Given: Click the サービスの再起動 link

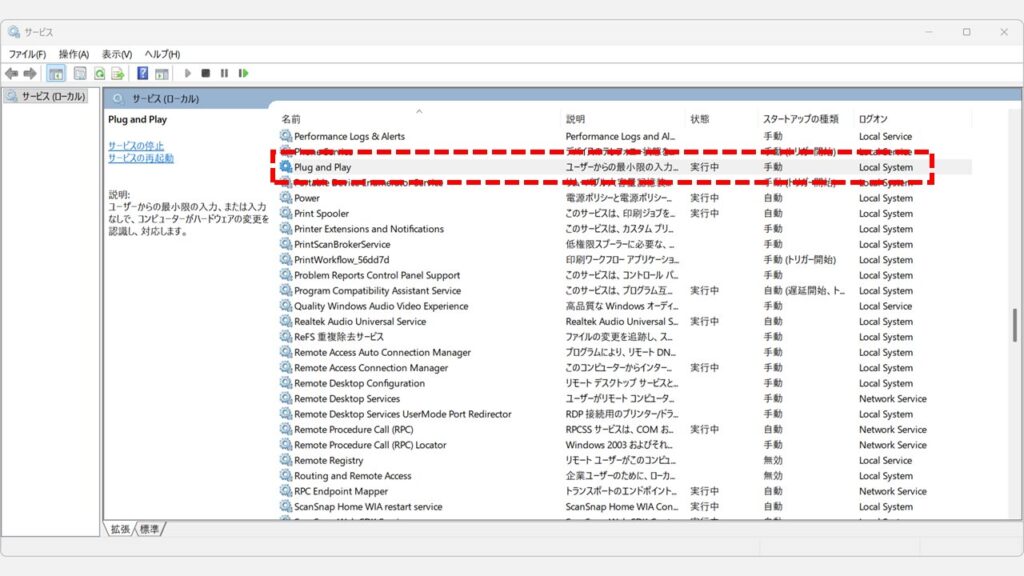Looking at the screenshot, I should click(x=140, y=159).
